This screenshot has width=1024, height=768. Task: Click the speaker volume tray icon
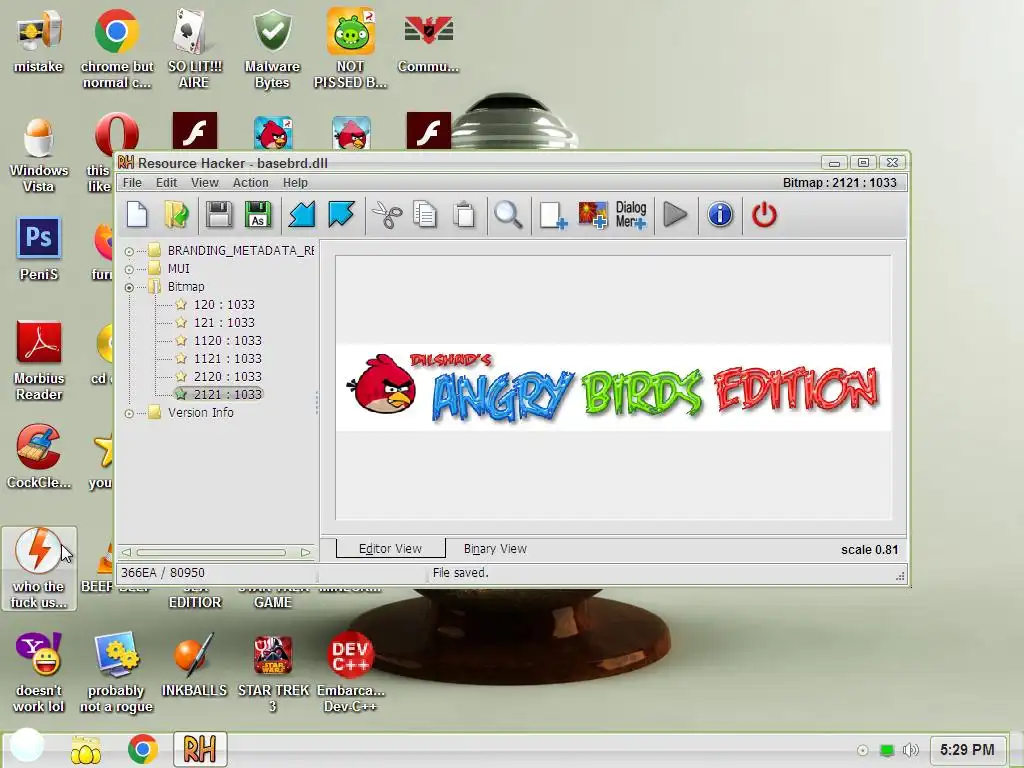tap(910, 750)
